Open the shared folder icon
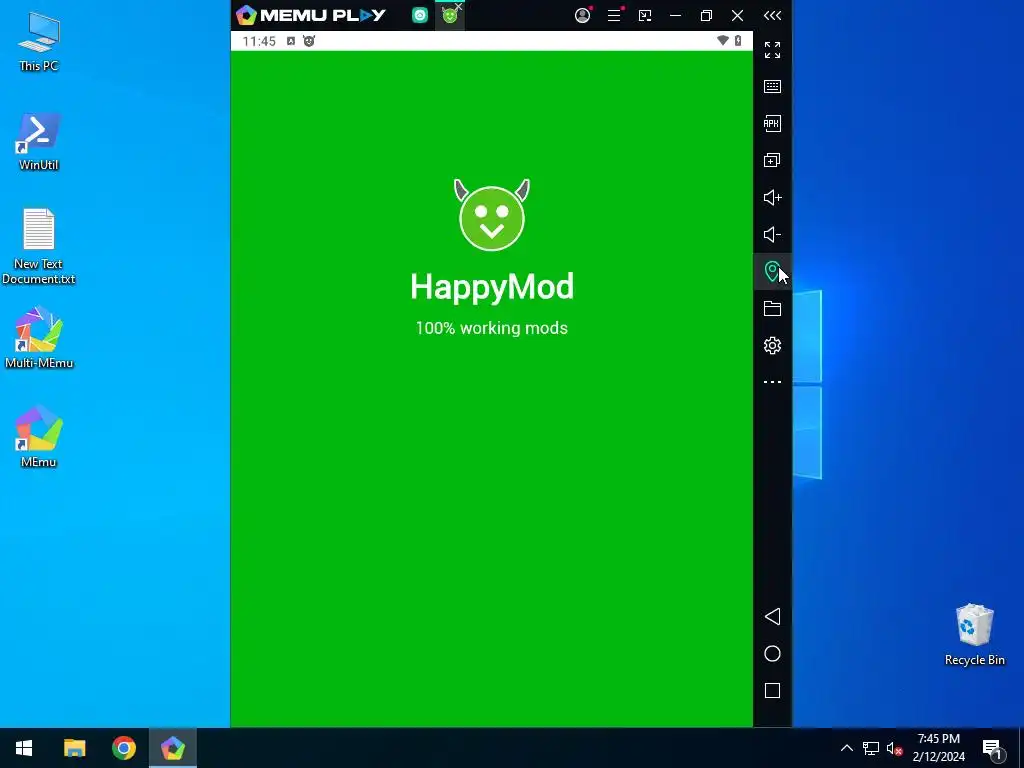The width and height of the screenshot is (1024, 768). coord(773,308)
